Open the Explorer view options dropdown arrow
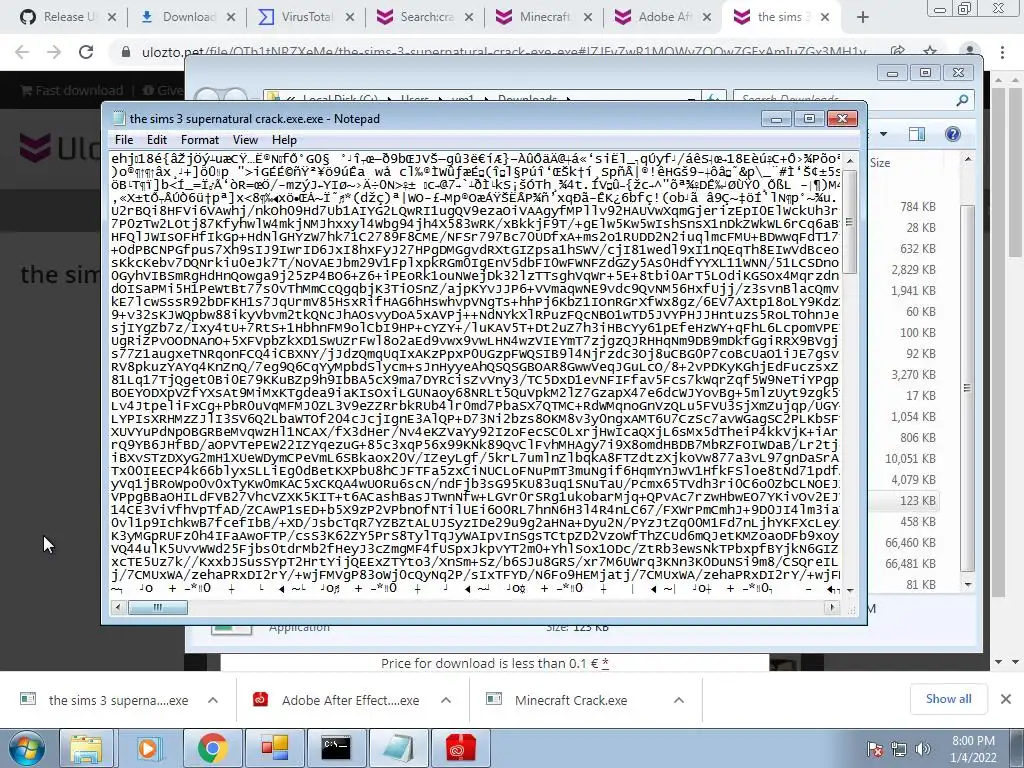 [x=884, y=134]
